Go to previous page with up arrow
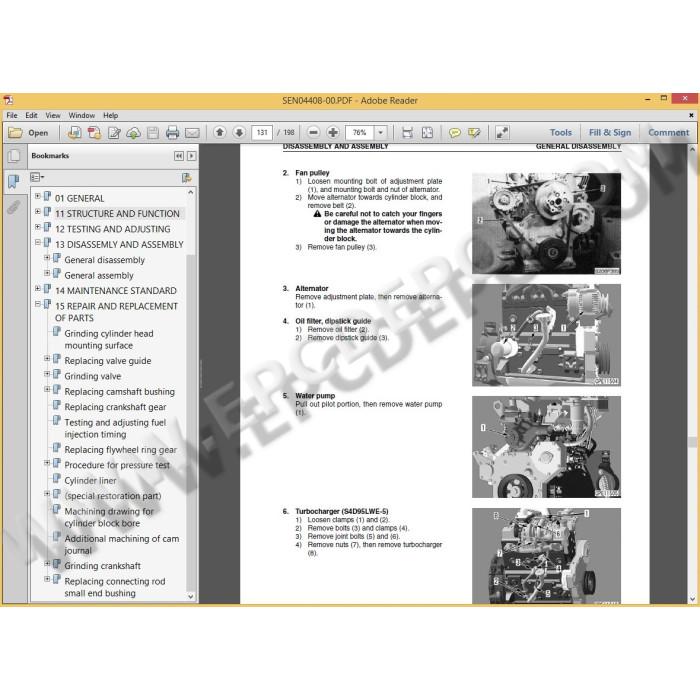 click(220, 132)
